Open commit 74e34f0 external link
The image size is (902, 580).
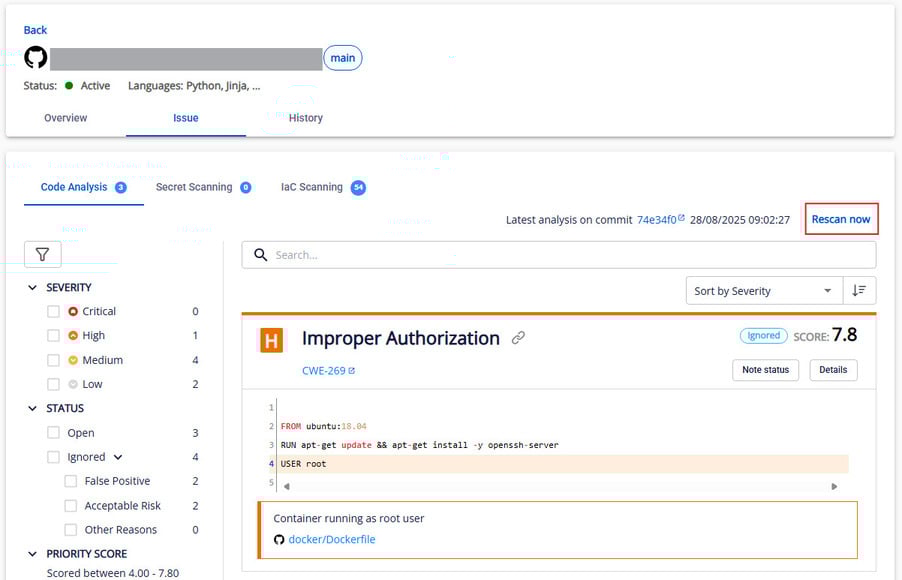point(660,219)
